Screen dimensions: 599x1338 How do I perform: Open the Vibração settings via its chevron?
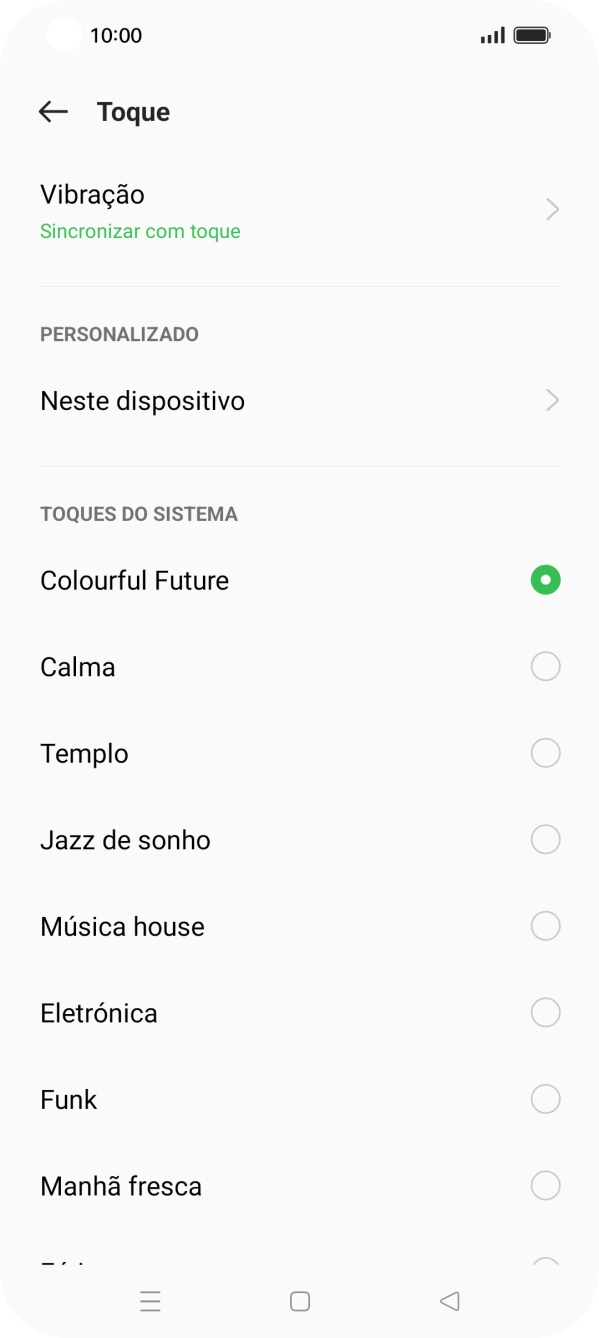point(552,209)
